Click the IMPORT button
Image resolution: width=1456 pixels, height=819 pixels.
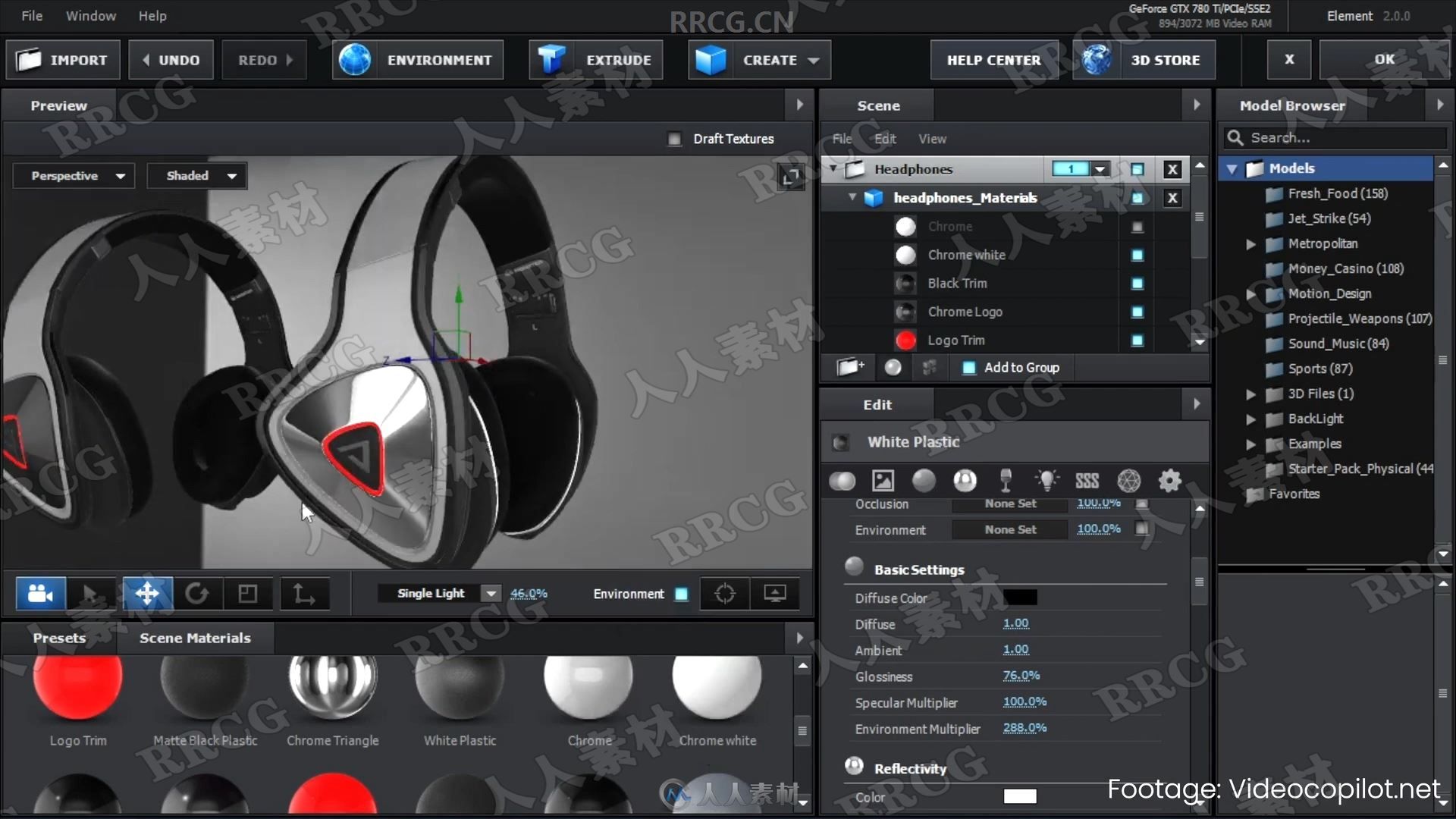tap(63, 60)
